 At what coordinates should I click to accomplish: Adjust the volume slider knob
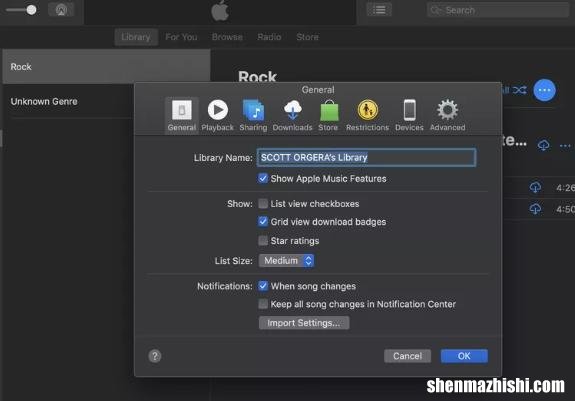coord(32,10)
